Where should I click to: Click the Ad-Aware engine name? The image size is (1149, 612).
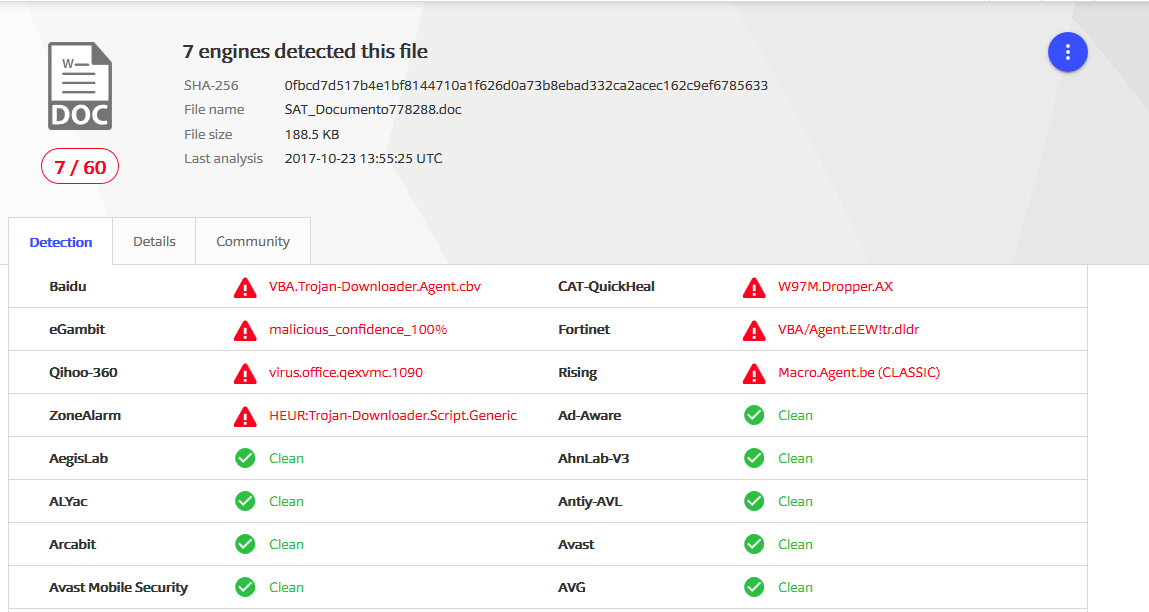click(x=589, y=416)
